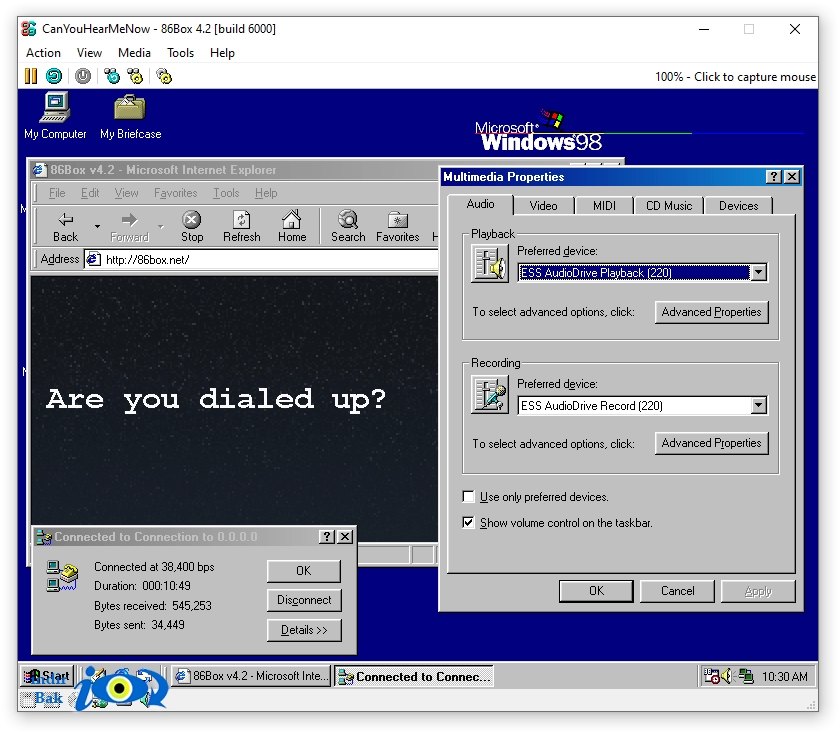Viewport: 840px width, 734px height.
Task: Open the Windows 98 Start button
Action: (x=47, y=676)
